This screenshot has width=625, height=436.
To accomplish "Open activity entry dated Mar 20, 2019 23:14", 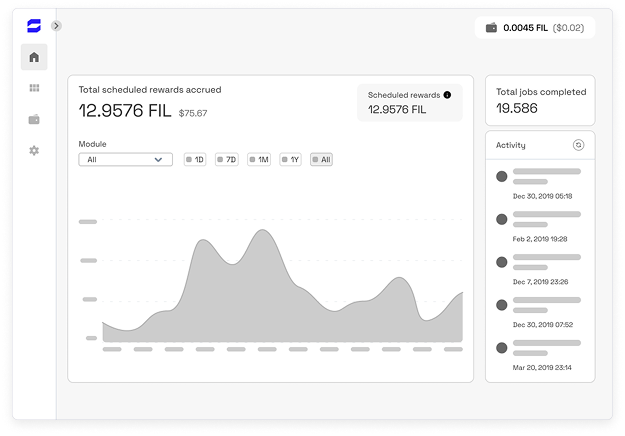I will pyautogui.click(x=540, y=352).
